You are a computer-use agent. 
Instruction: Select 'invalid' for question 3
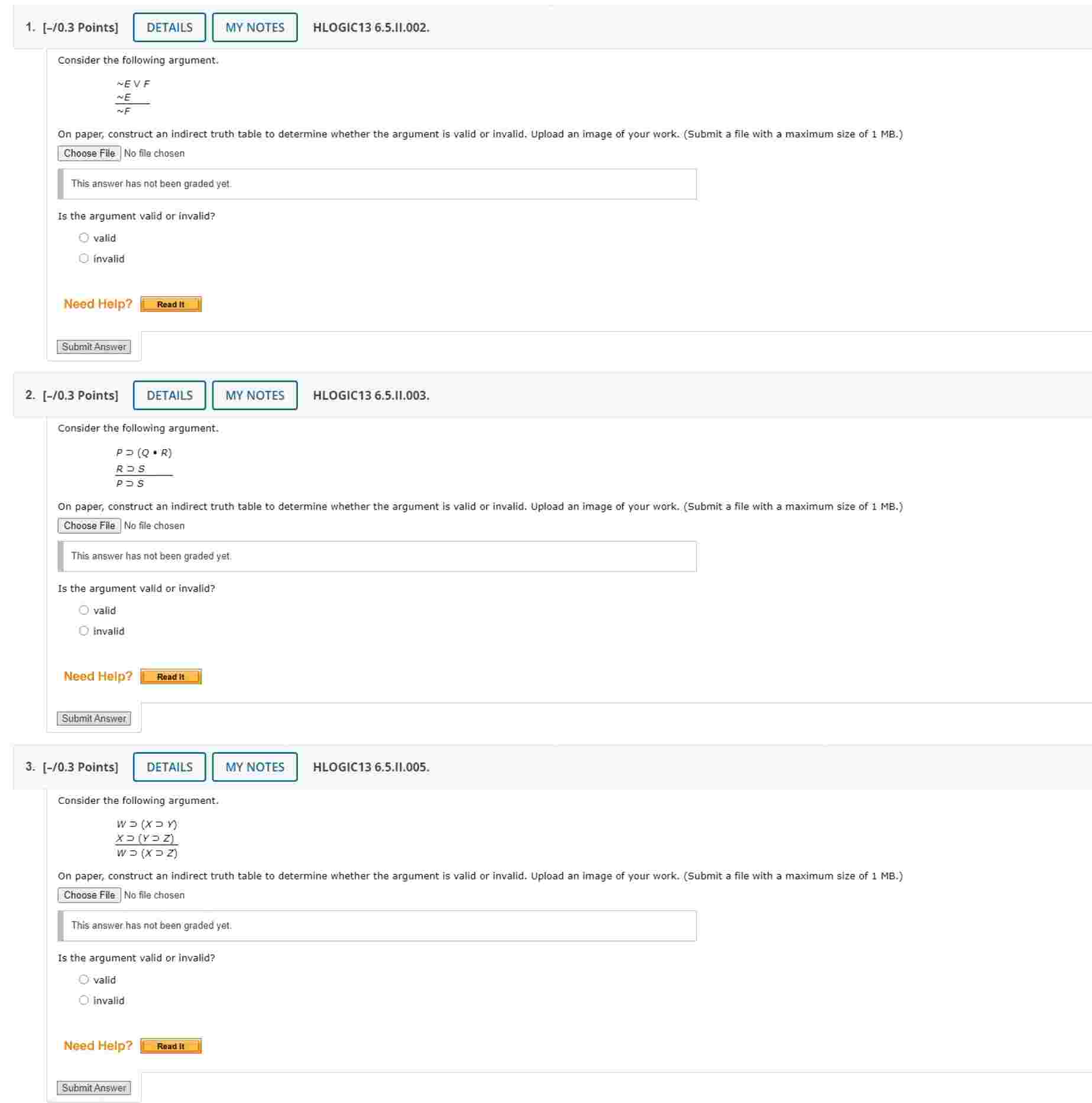84,1000
